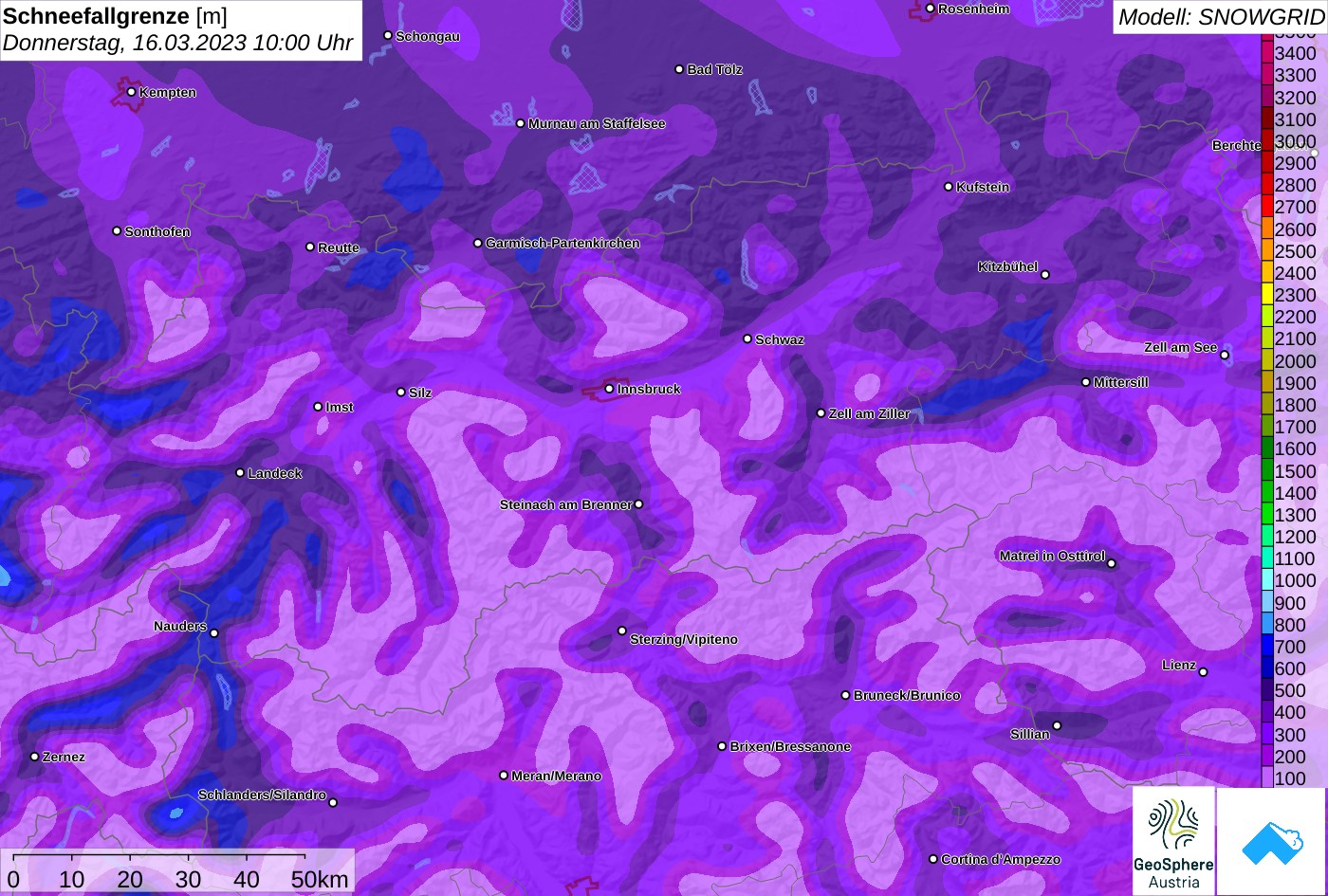The width and height of the screenshot is (1328, 896).
Task: Click the Landeck marker dot
Action: [240, 472]
